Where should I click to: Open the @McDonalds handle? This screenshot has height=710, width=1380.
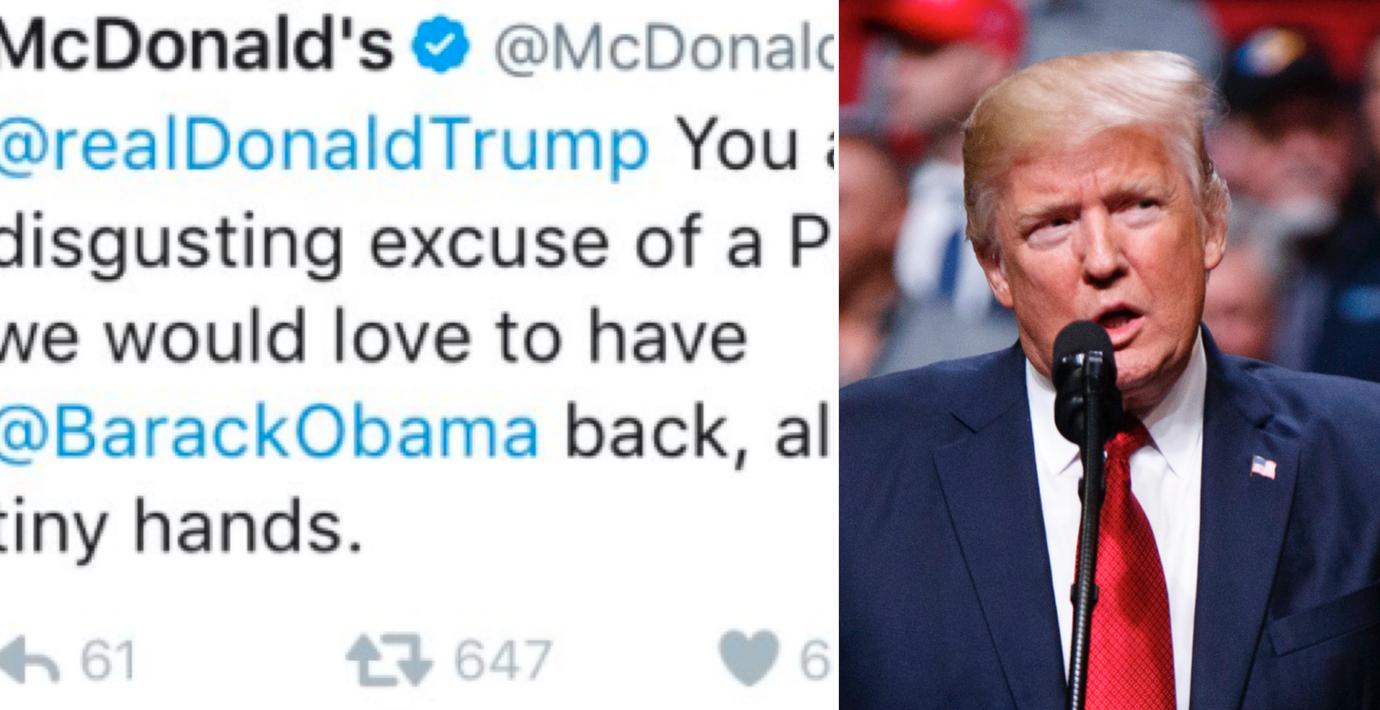(665, 48)
